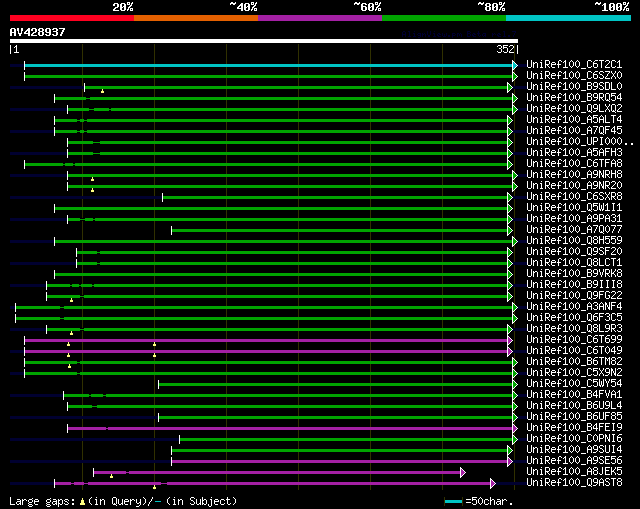Click the UniRef100_B6U9L4 label
The height and width of the screenshot is (509, 640).
click(574, 406)
